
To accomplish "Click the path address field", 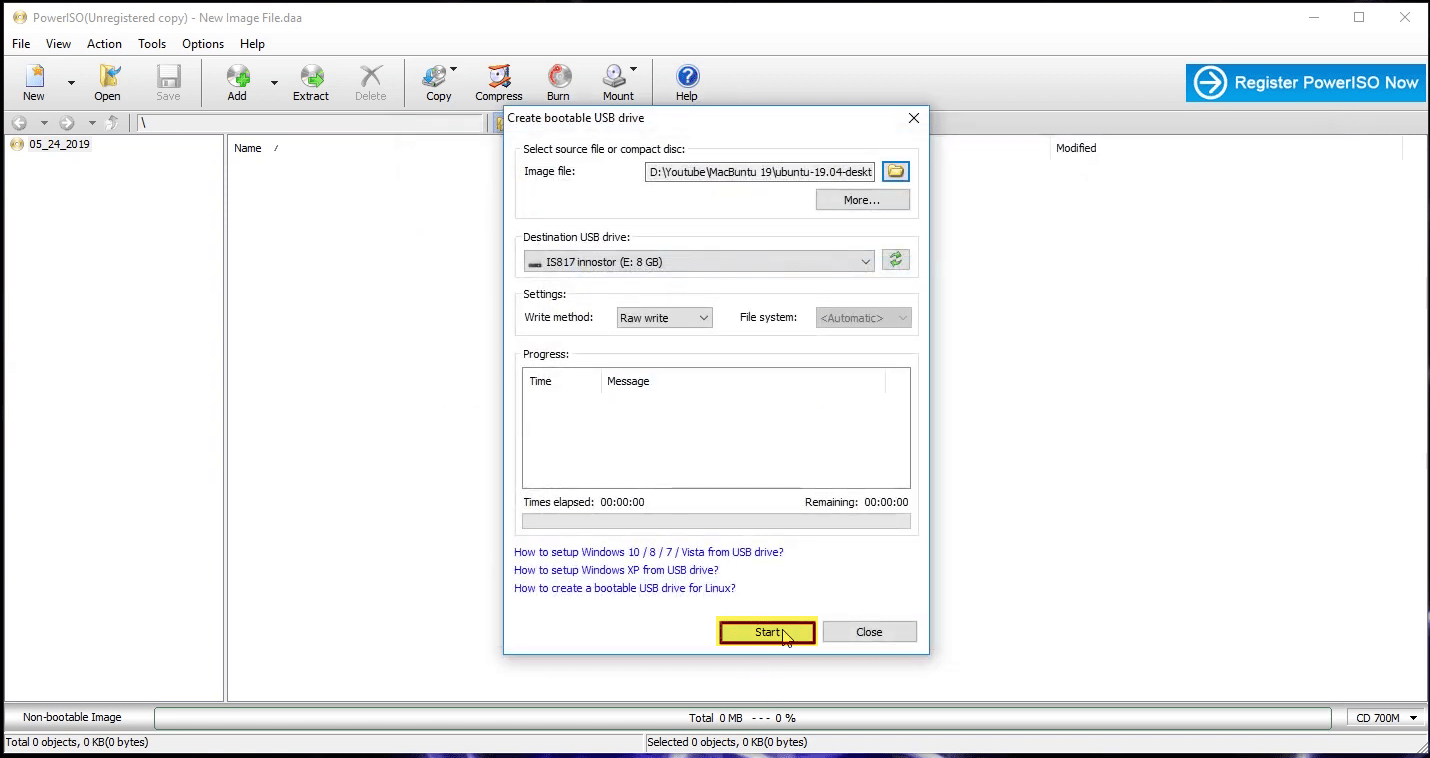I will pyautogui.click(x=310, y=123).
